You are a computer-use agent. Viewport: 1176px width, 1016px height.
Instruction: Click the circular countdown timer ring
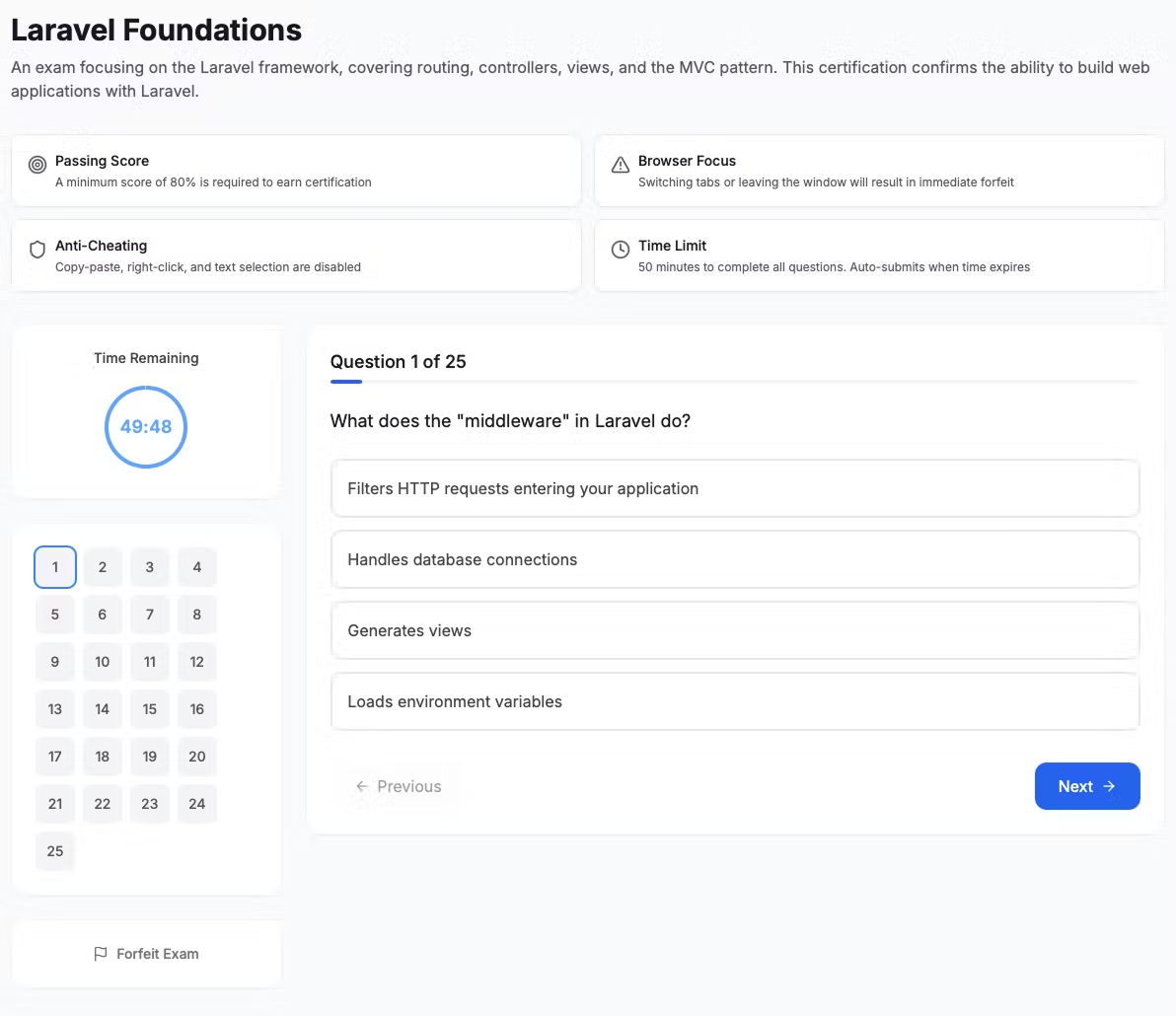click(x=146, y=427)
